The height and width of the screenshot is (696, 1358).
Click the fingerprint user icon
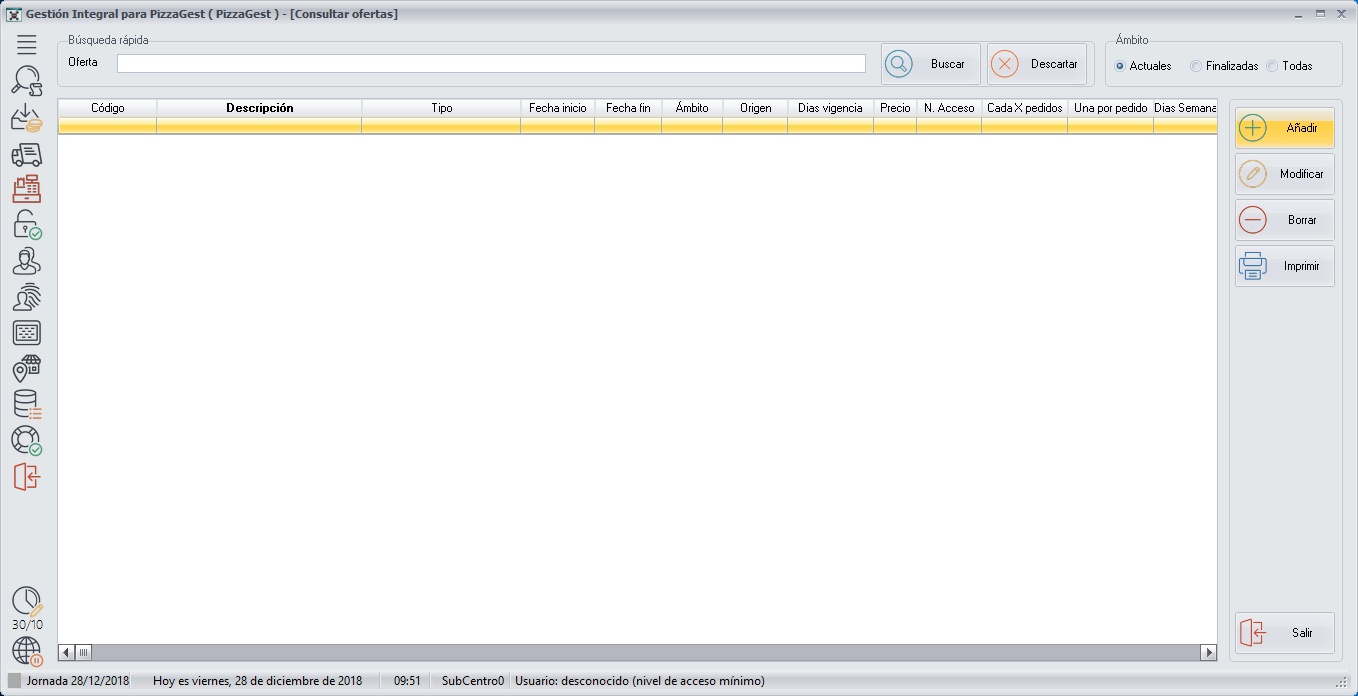(x=27, y=297)
